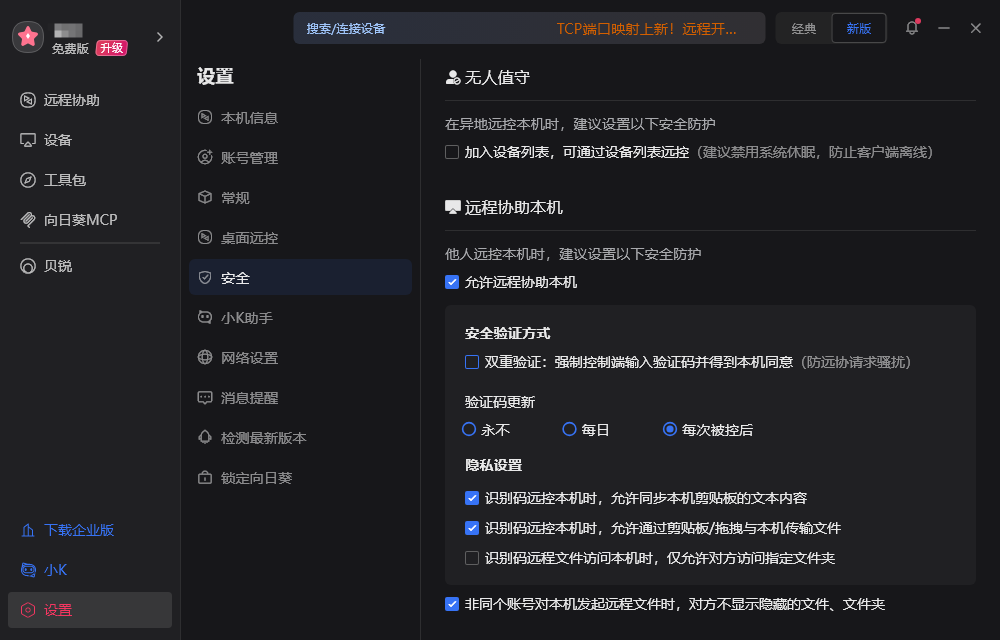Enable 加入设备列表 checkbox
Screen dimensions: 1000x640
click(452, 152)
